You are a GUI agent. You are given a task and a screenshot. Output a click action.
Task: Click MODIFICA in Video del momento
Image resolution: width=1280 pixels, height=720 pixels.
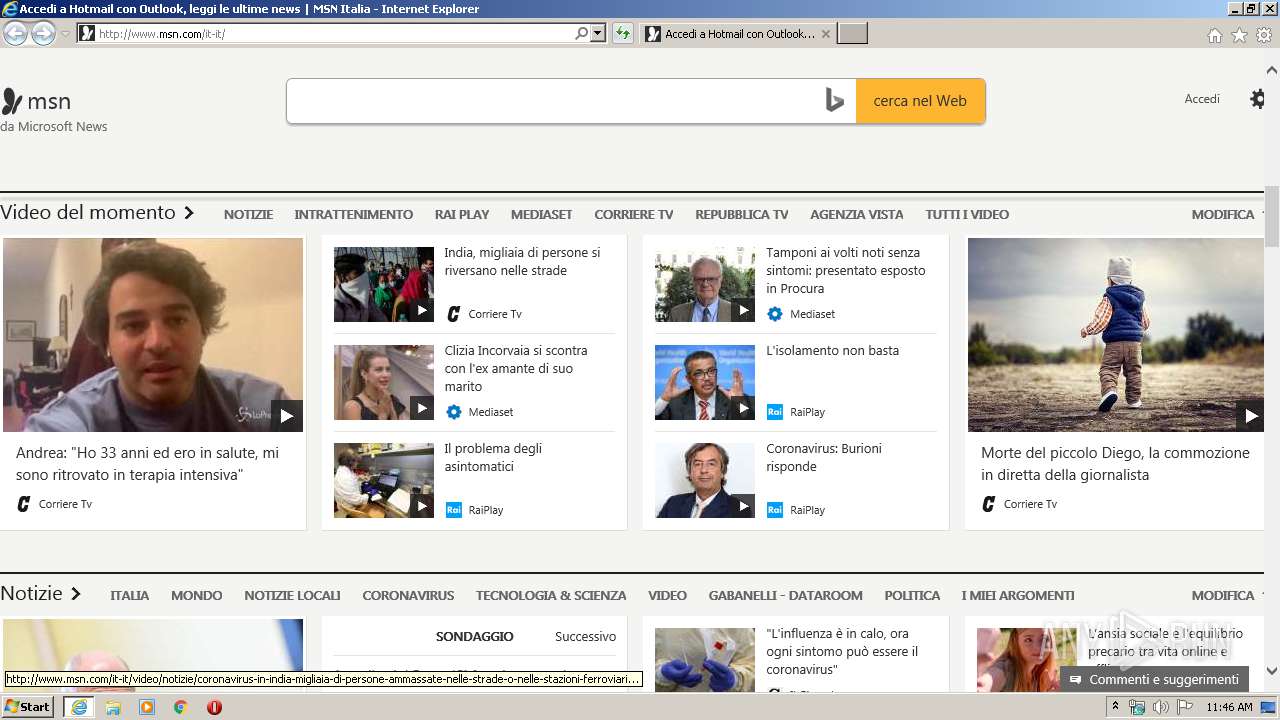point(1223,214)
